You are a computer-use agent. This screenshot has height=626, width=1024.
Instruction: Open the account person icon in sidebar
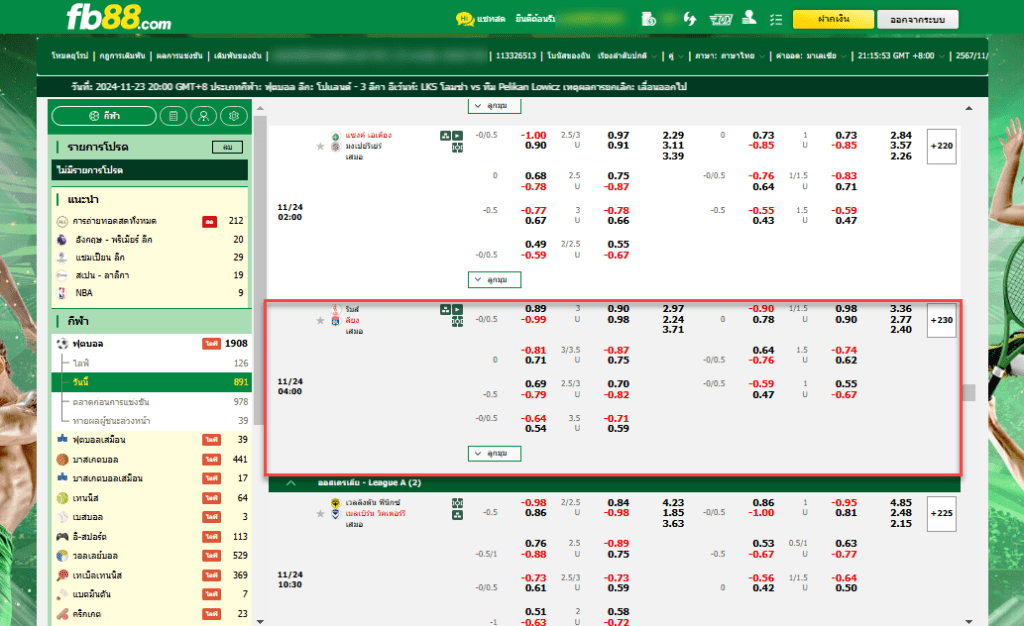pos(204,116)
